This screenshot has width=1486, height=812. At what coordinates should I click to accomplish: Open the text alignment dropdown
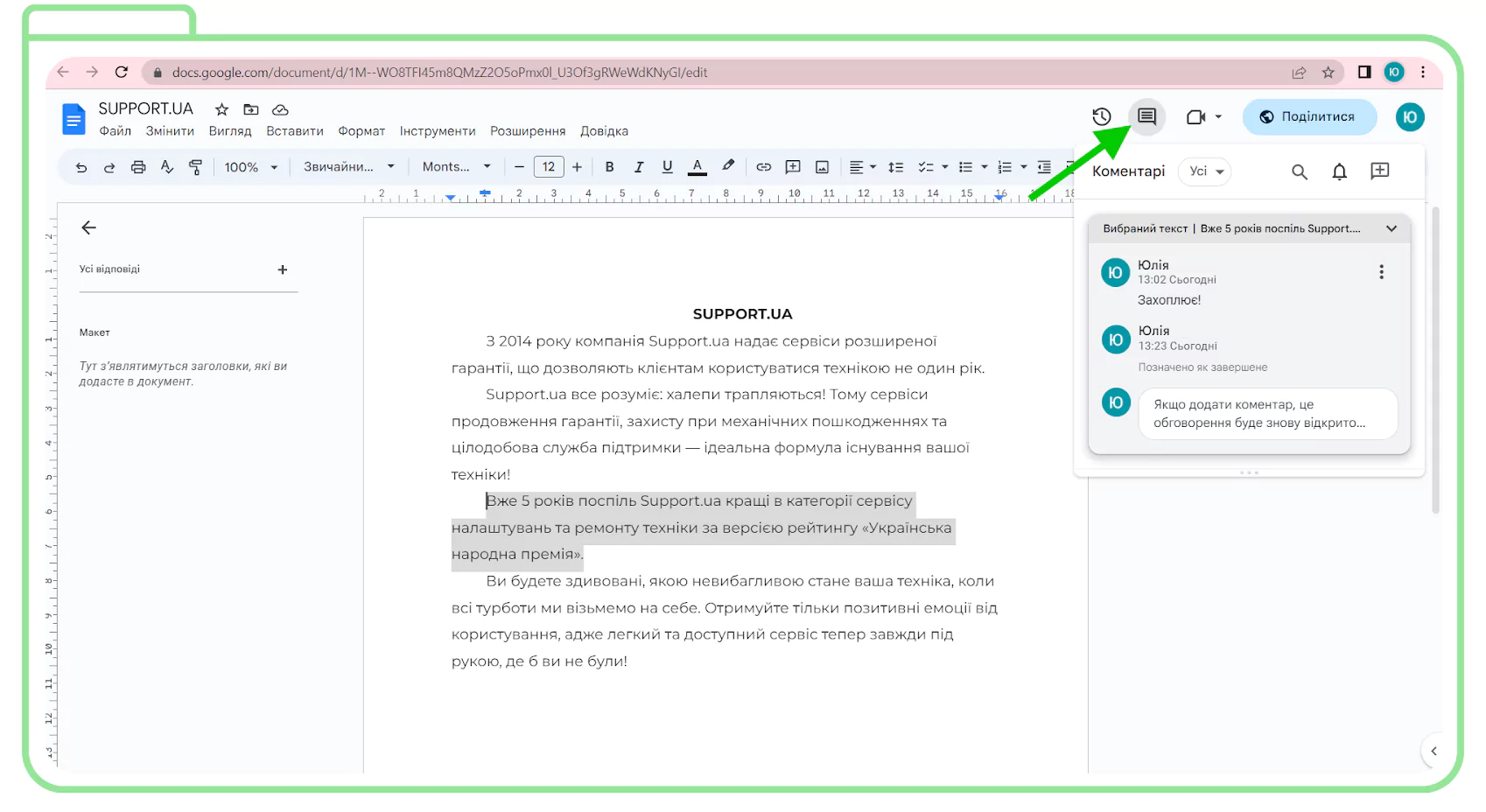pyautogui.click(x=862, y=167)
